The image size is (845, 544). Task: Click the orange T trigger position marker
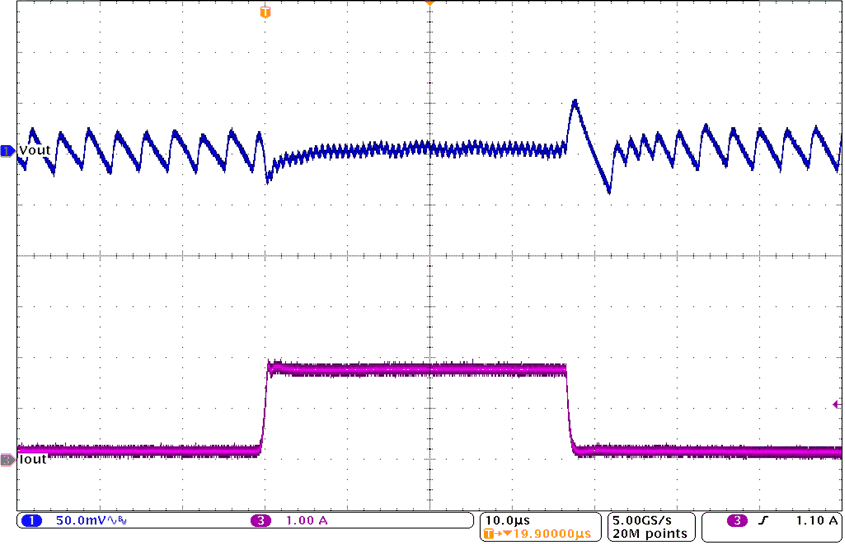click(265, 12)
